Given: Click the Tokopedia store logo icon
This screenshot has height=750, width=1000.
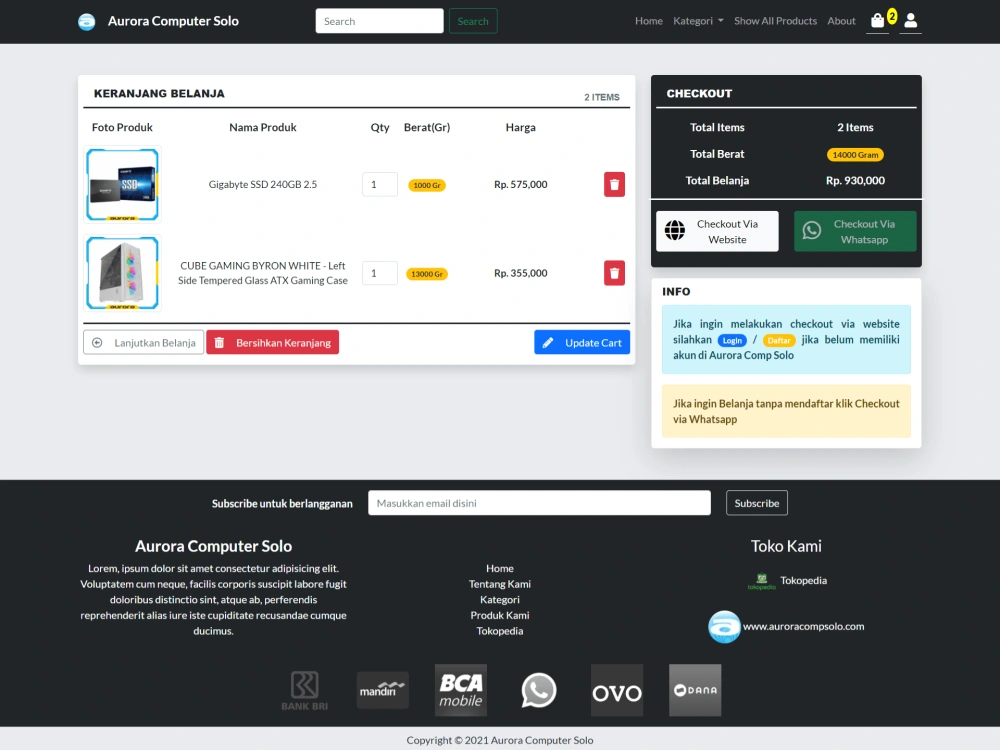Looking at the screenshot, I should 761,581.
